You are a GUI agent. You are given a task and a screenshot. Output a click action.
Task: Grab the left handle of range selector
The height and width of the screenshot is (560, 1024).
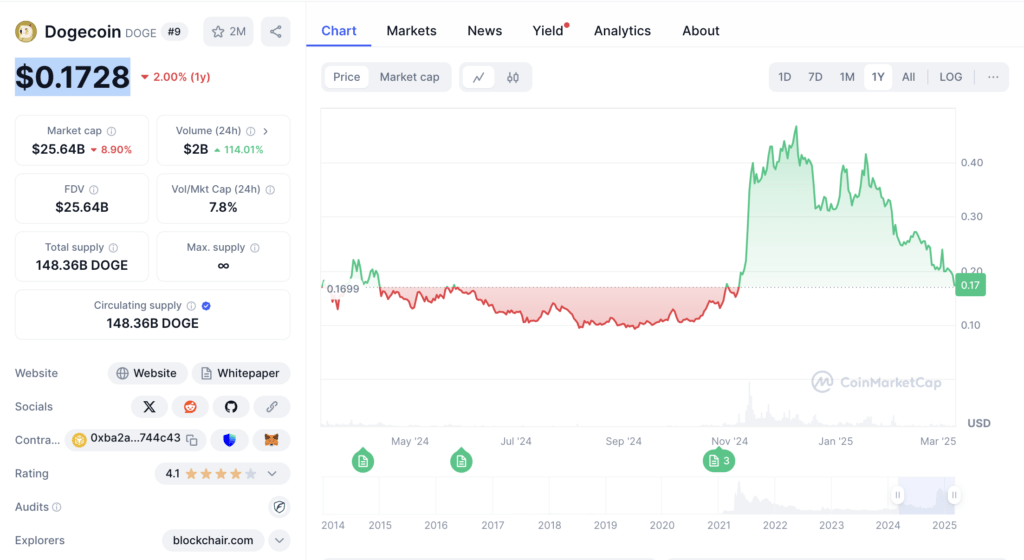click(x=898, y=495)
